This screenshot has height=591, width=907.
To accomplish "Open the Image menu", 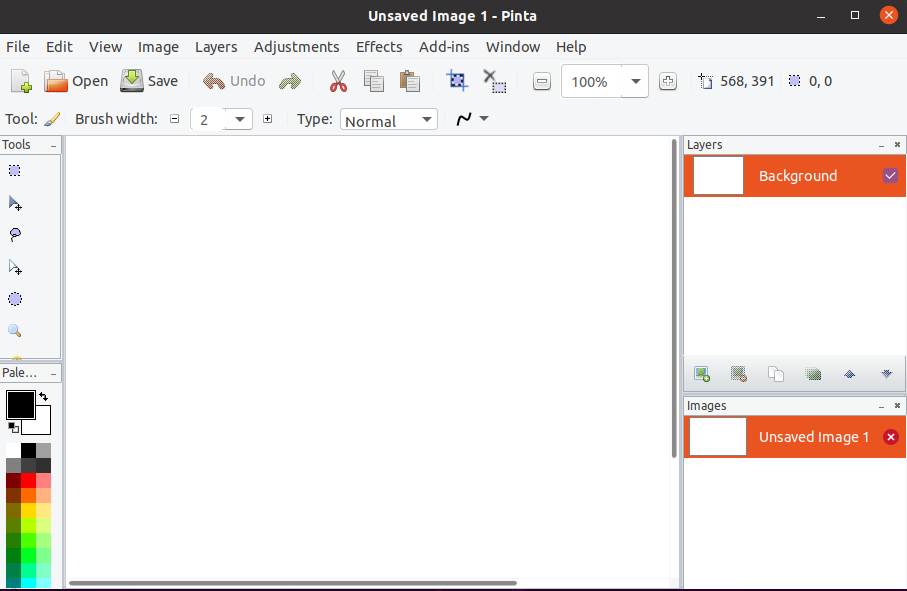I will 158,47.
